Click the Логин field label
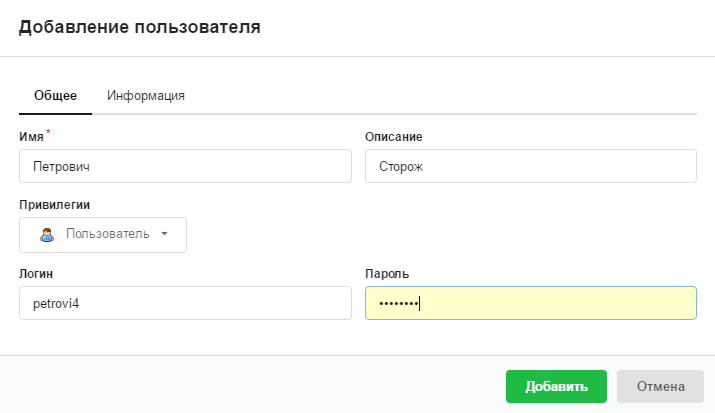The image size is (715, 413). [x=36, y=273]
